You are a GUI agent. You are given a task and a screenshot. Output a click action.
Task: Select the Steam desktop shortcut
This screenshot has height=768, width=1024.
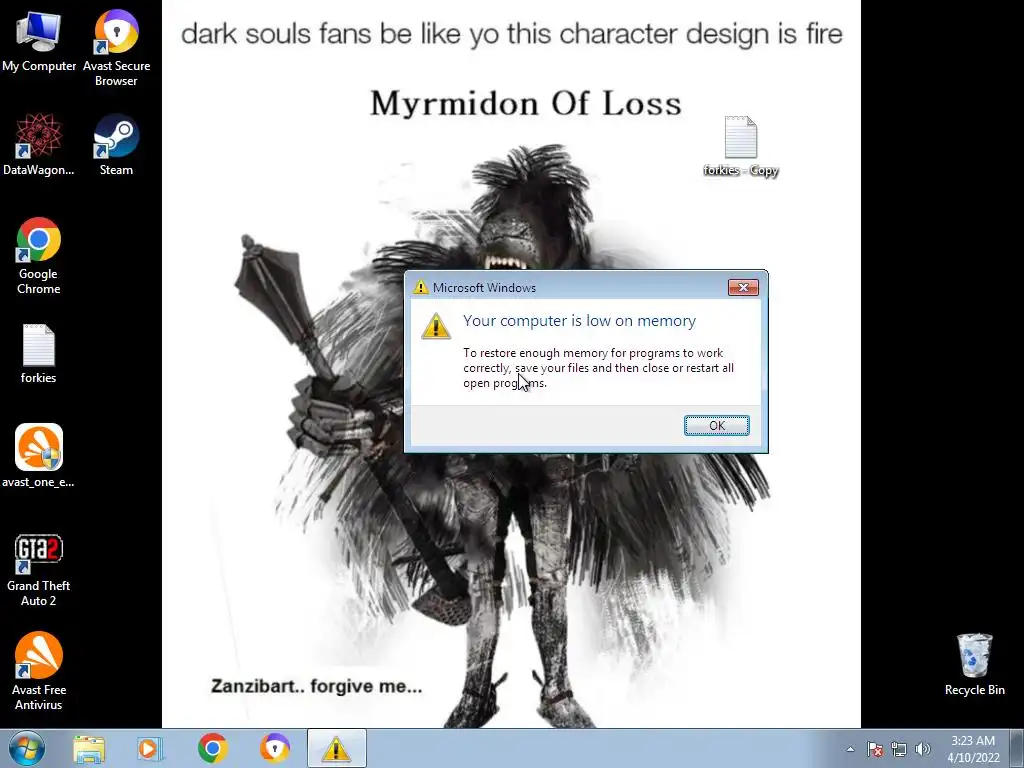point(116,144)
